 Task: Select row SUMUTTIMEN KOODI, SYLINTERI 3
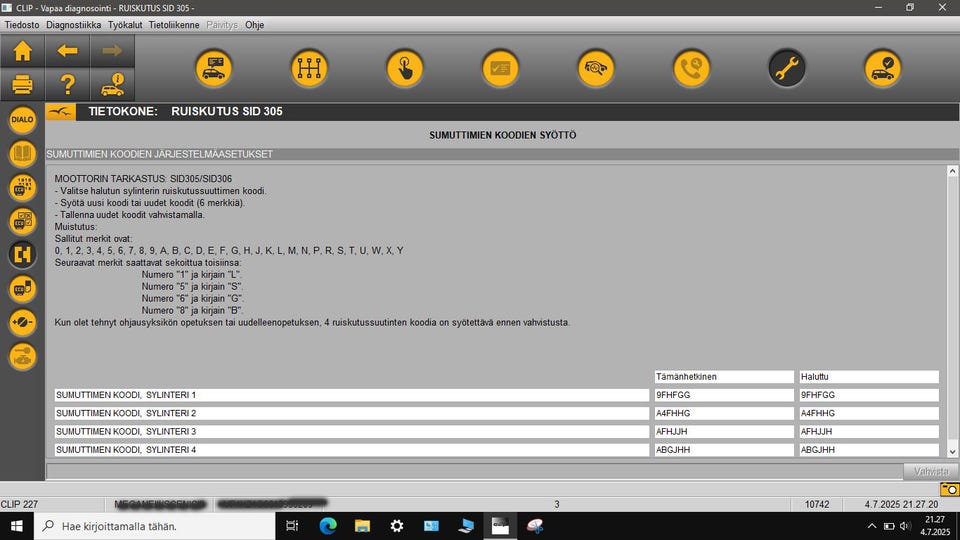coord(352,432)
